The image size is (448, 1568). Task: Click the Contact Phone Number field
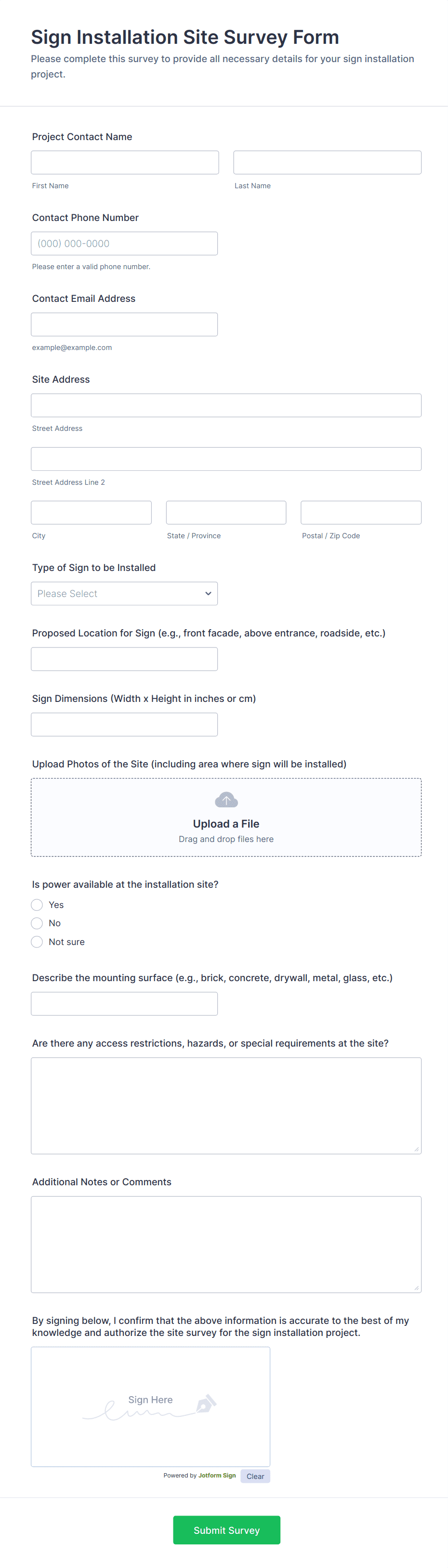pyautogui.click(x=124, y=244)
